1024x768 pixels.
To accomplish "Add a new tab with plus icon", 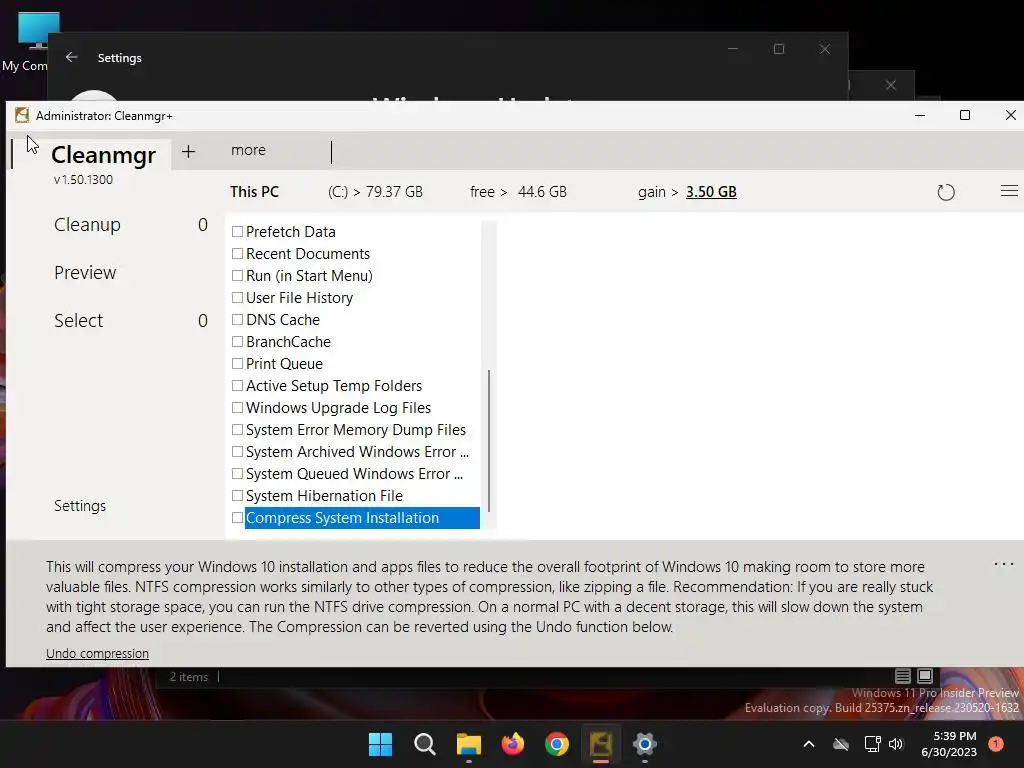I will (x=188, y=152).
